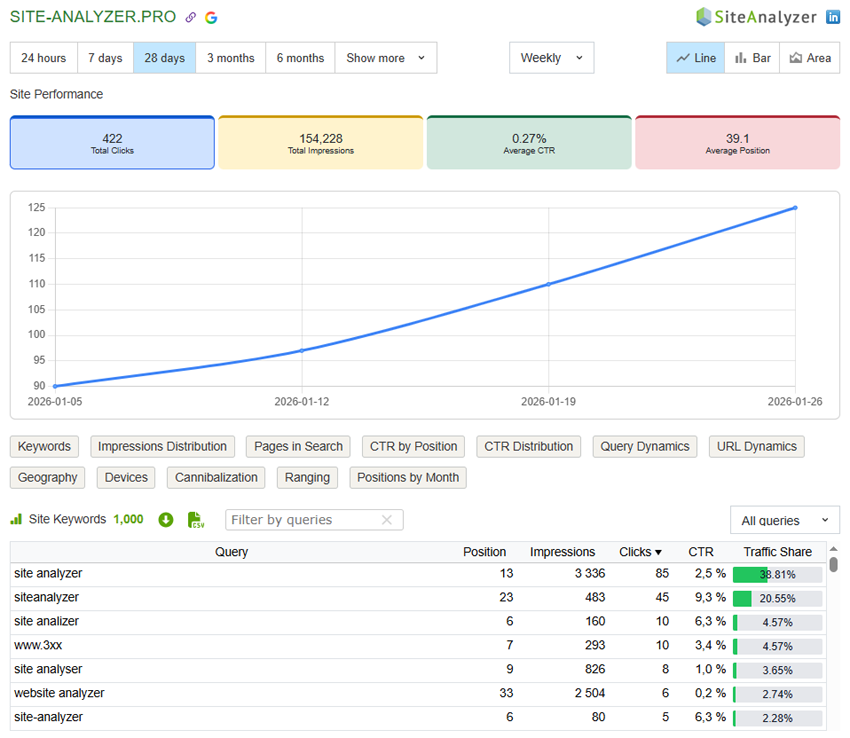The image size is (850, 738).
Task: Open the CTR by Position tab
Action: (413, 446)
